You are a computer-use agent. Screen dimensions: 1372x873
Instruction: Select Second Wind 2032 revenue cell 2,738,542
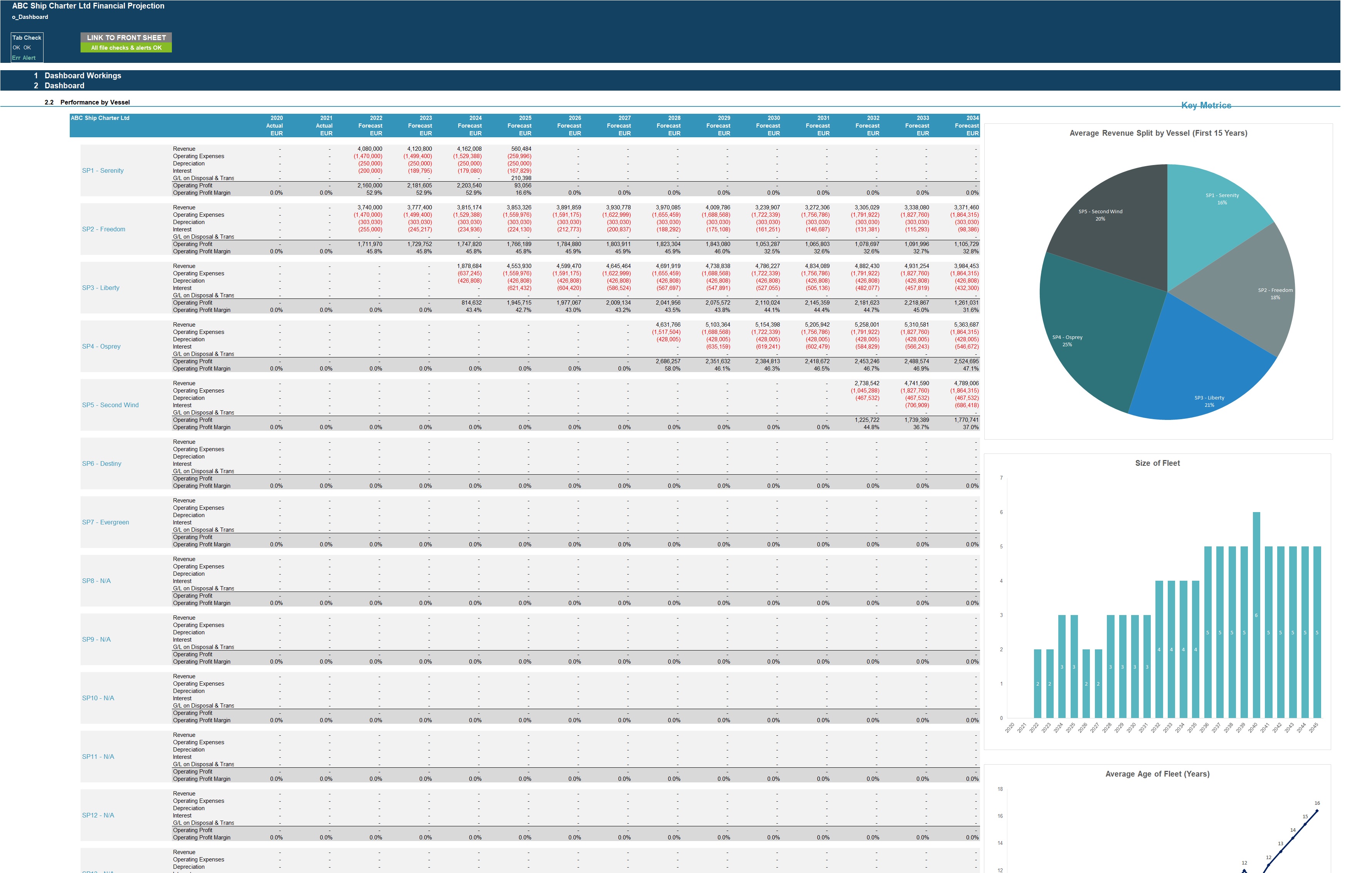pyautogui.click(x=867, y=384)
